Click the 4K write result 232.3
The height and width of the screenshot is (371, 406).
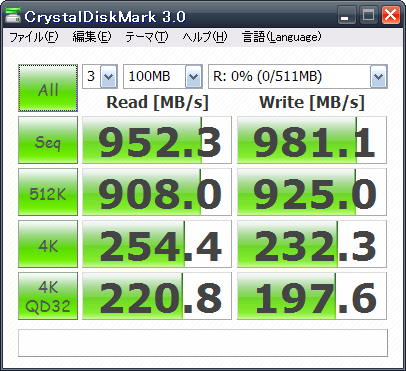pos(312,244)
